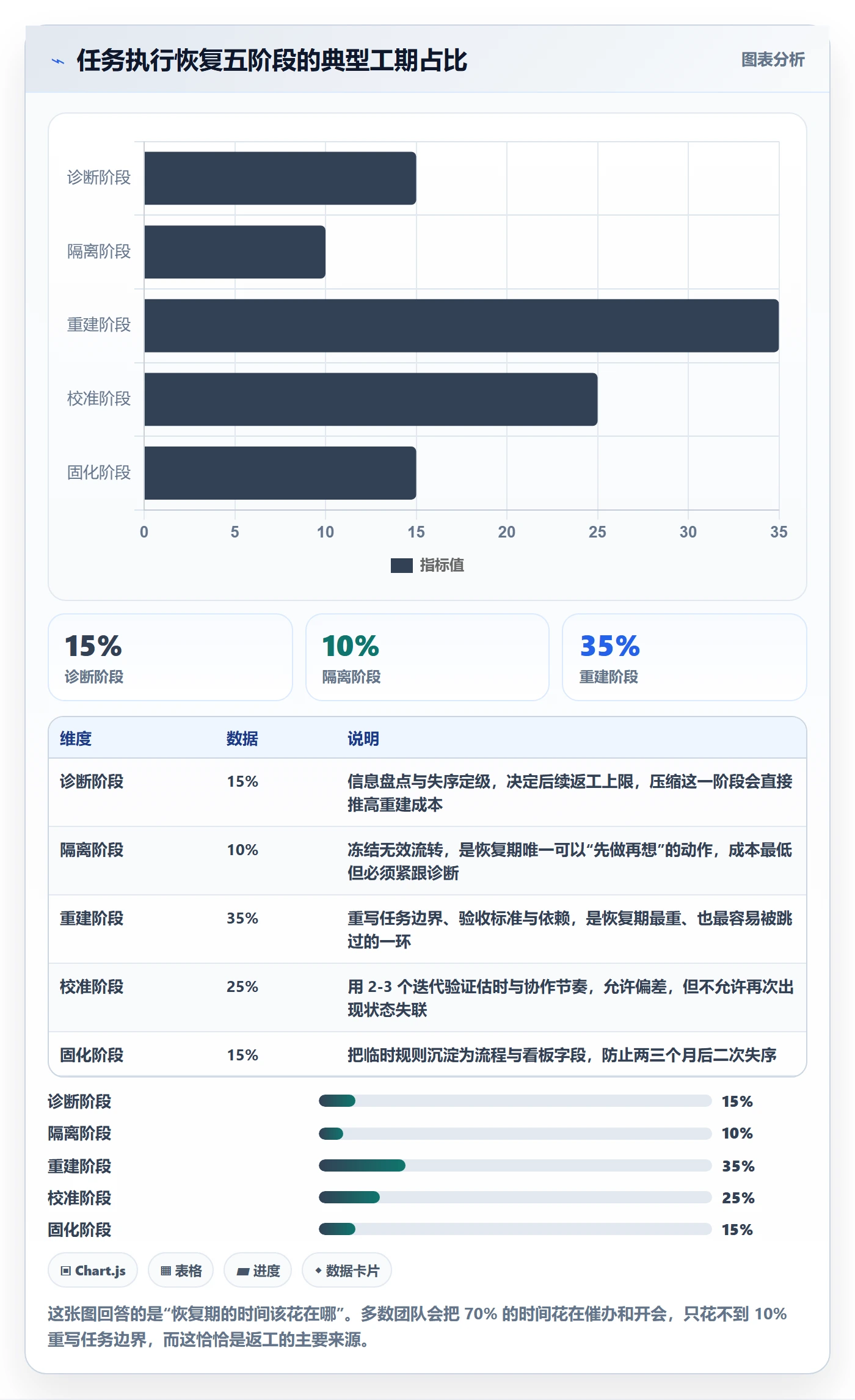
Task: Open the 10% 隔离阶段 data card
Action: (x=428, y=657)
